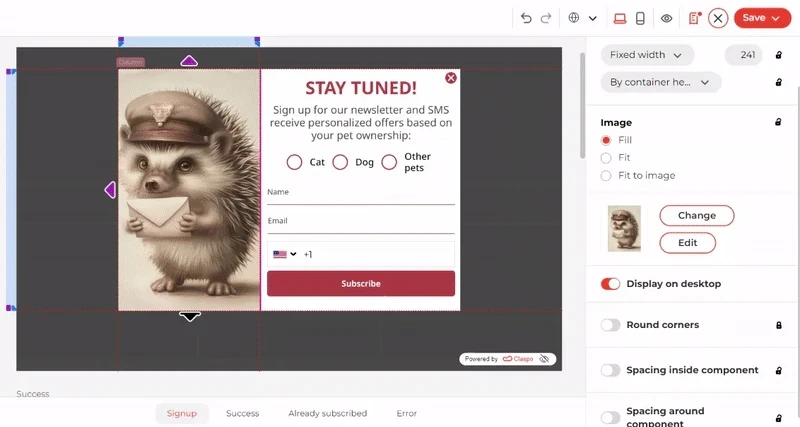The image size is (800, 427).
Task: Undo the last change
Action: coord(526,18)
